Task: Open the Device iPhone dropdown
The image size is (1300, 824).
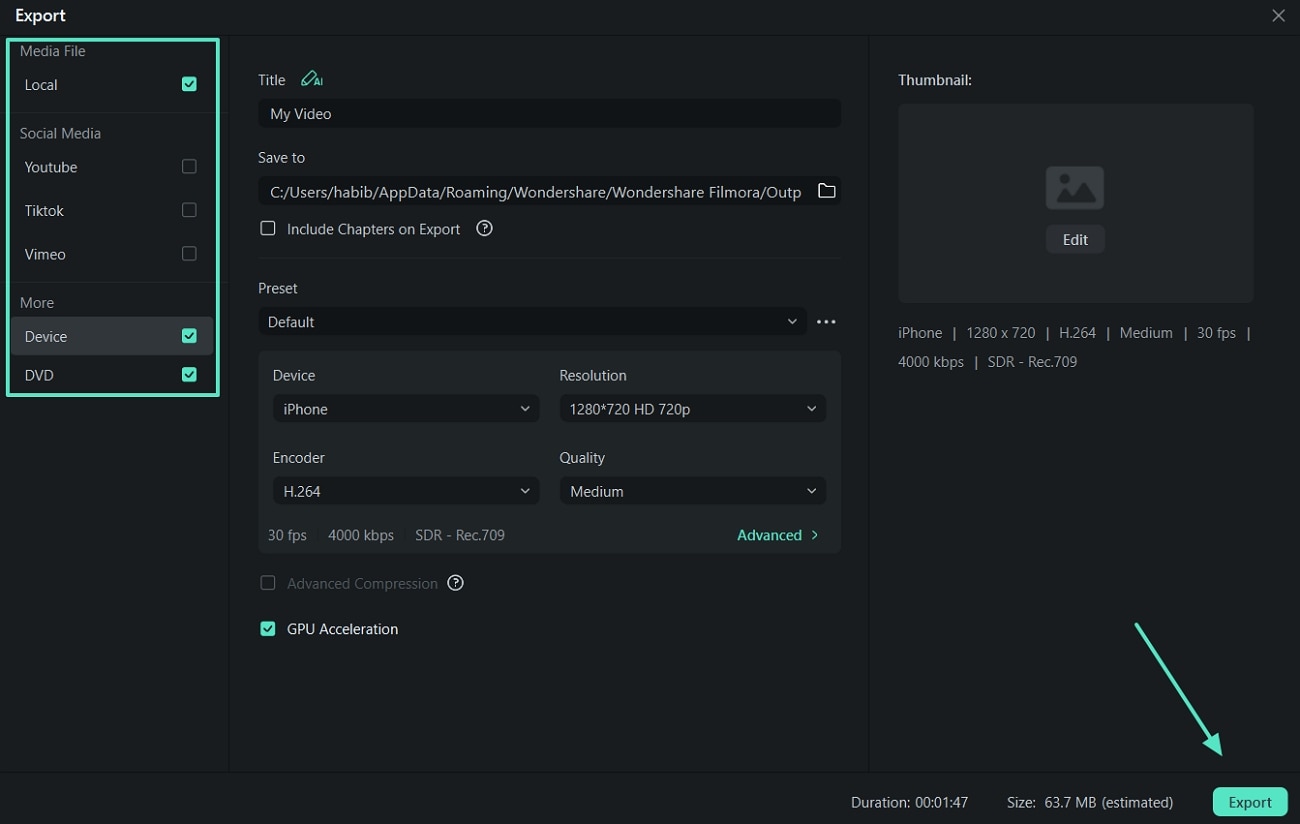Action: click(405, 409)
